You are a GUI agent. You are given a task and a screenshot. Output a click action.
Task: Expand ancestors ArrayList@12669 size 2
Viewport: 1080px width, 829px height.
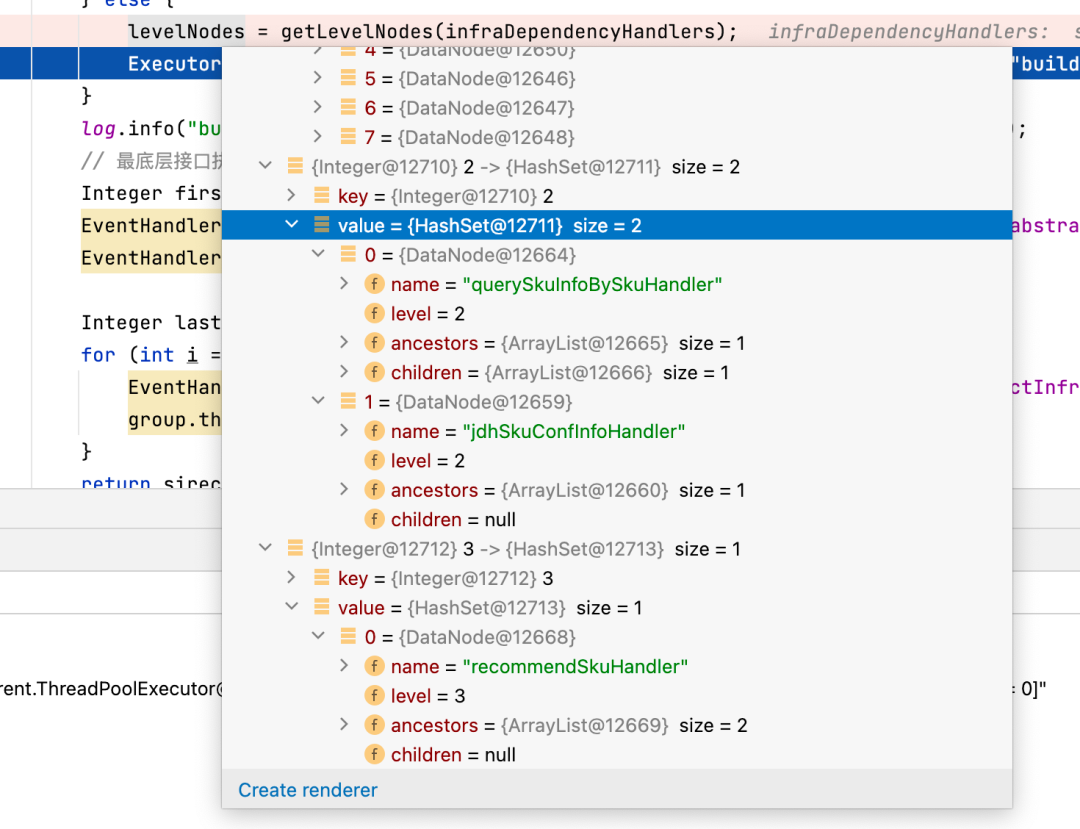pos(345,725)
